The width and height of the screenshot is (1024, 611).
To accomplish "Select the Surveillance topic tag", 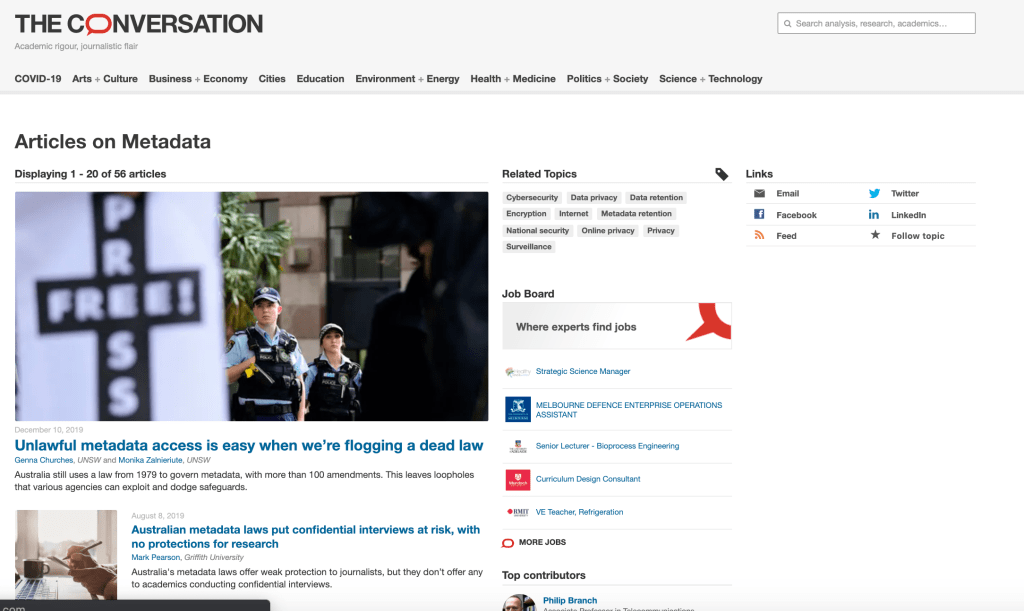I will coord(528,247).
